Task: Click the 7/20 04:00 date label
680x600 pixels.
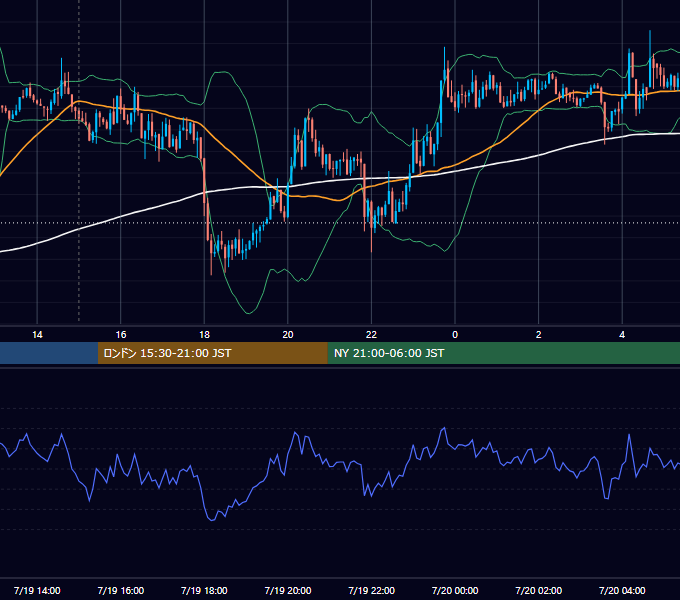Action: point(622,590)
